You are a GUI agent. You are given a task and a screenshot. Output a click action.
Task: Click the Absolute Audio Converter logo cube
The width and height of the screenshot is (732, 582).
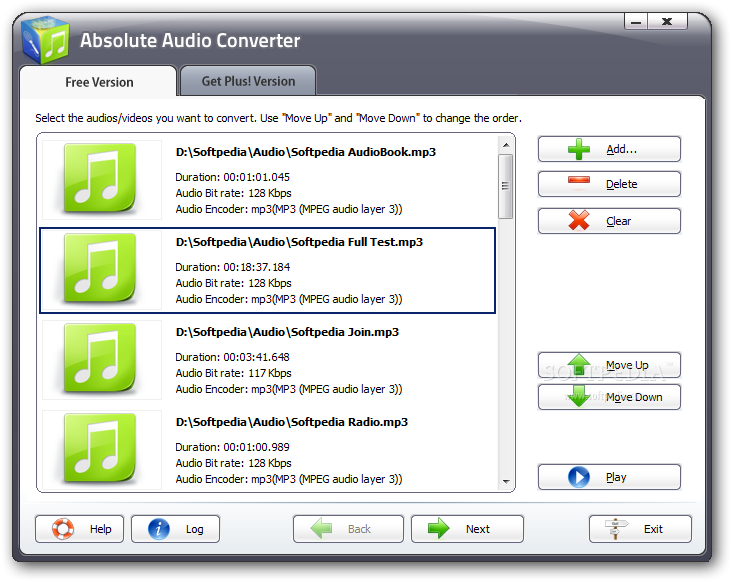click(45, 40)
